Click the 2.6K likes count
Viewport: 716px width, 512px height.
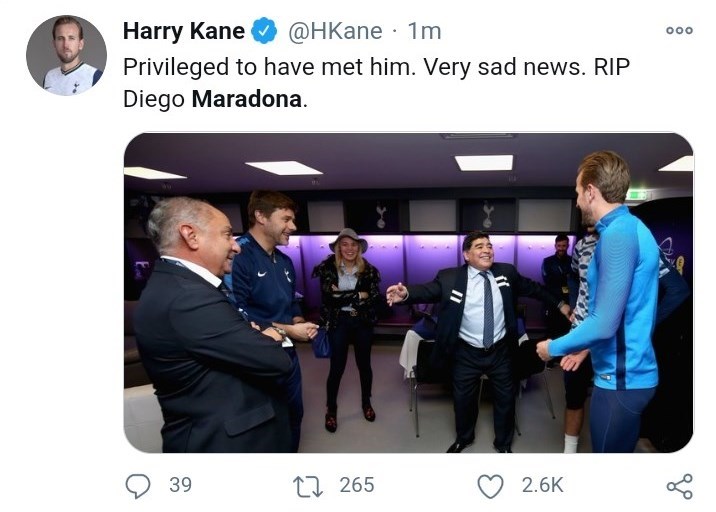pos(543,486)
